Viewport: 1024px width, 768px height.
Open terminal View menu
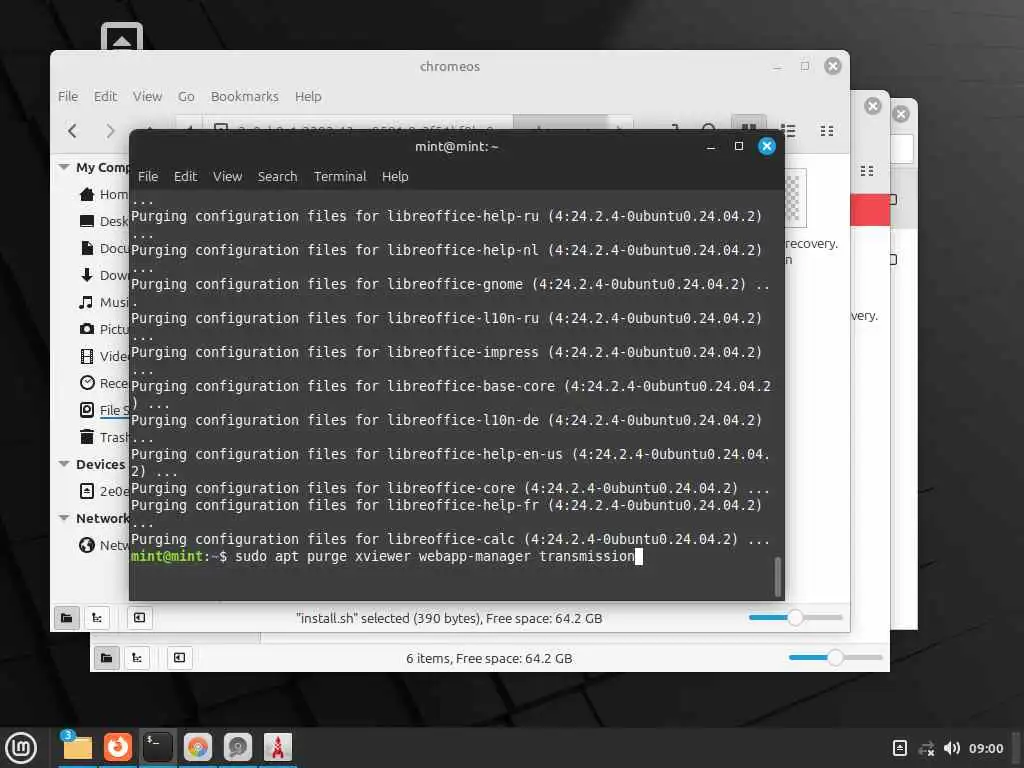[x=227, y=176]
